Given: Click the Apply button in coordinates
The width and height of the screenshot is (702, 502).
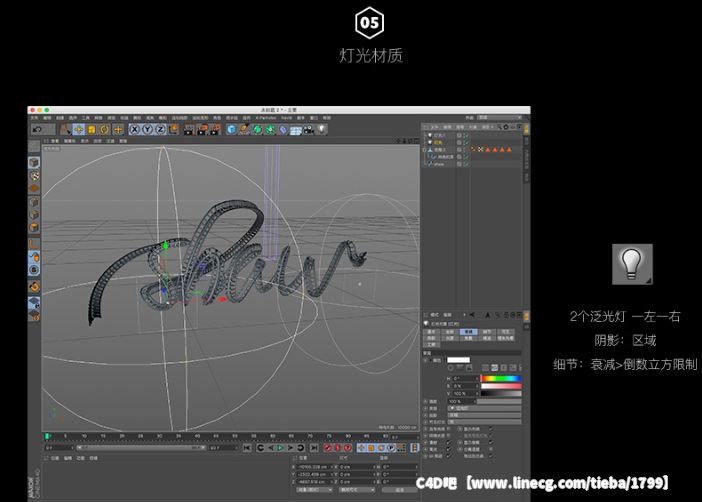Looking at the screenshot, I should (400, 490).
